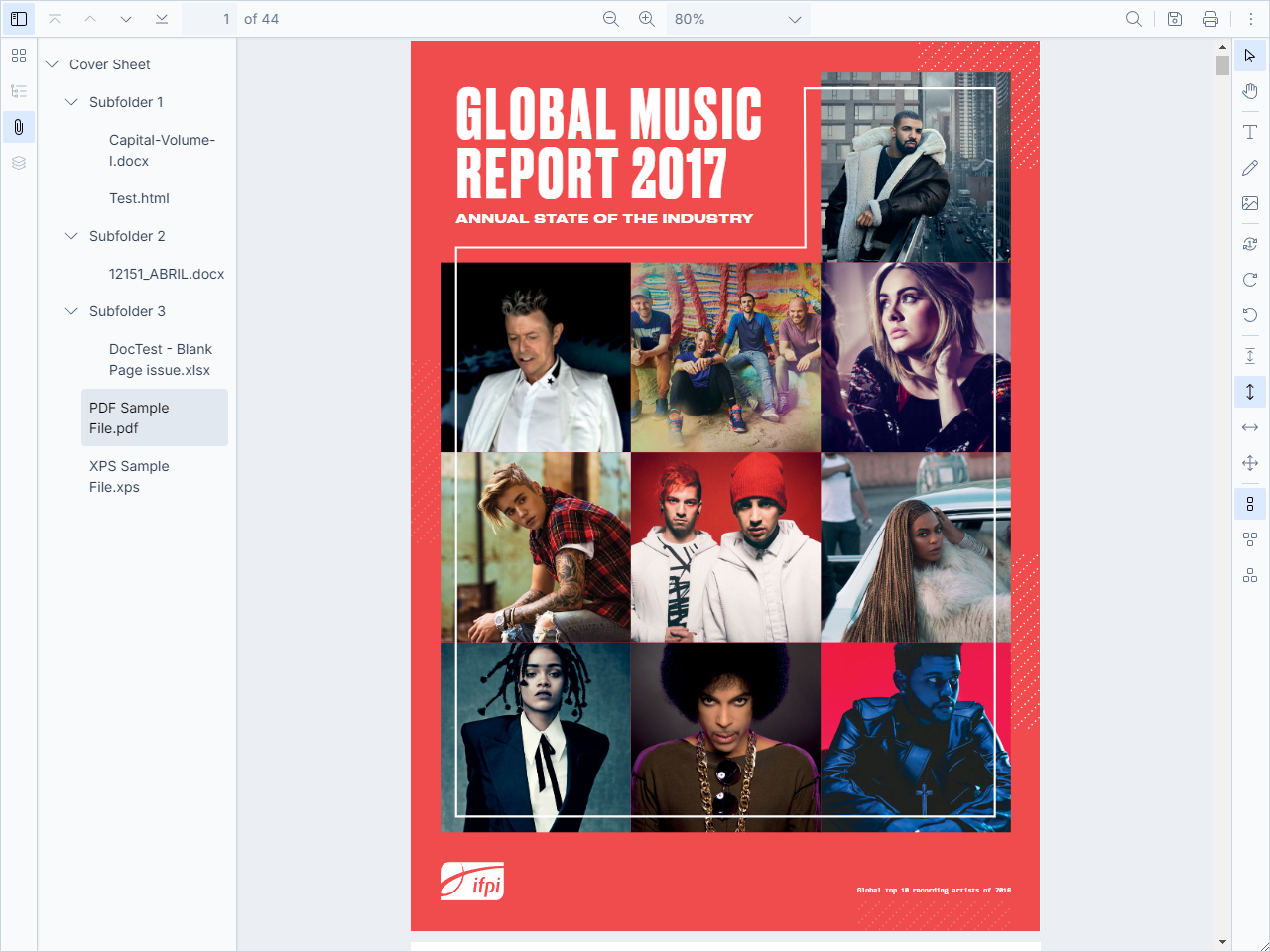Select the Cover Sheet item

[x=110, y=64]
